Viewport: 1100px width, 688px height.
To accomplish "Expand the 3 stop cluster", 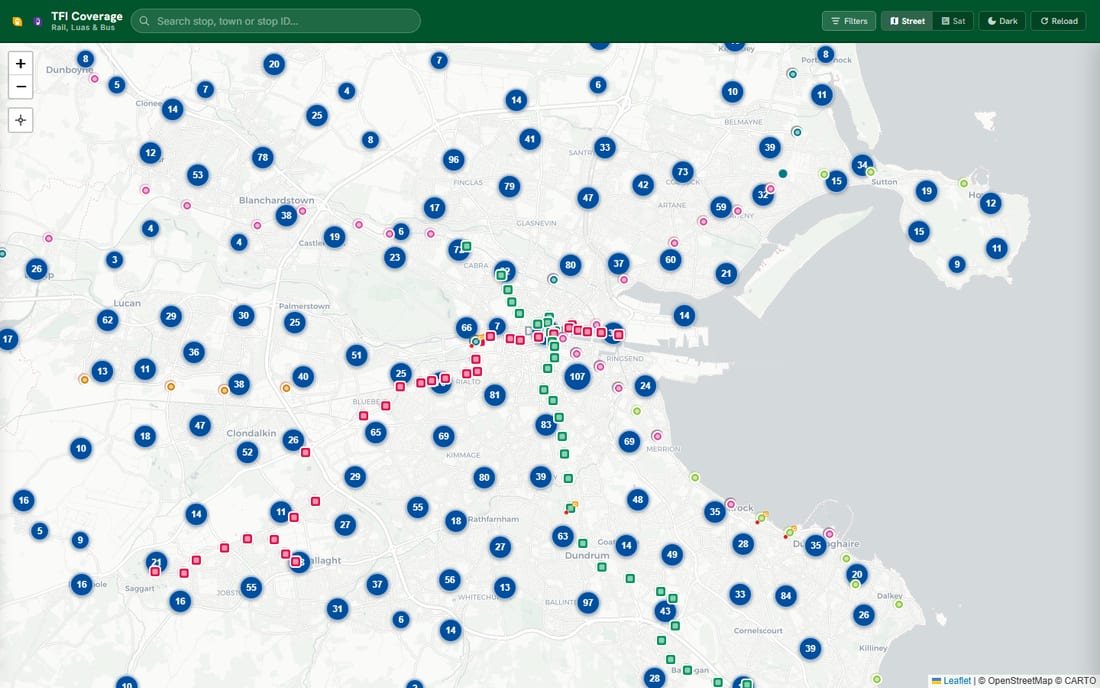I will point(114,260).
